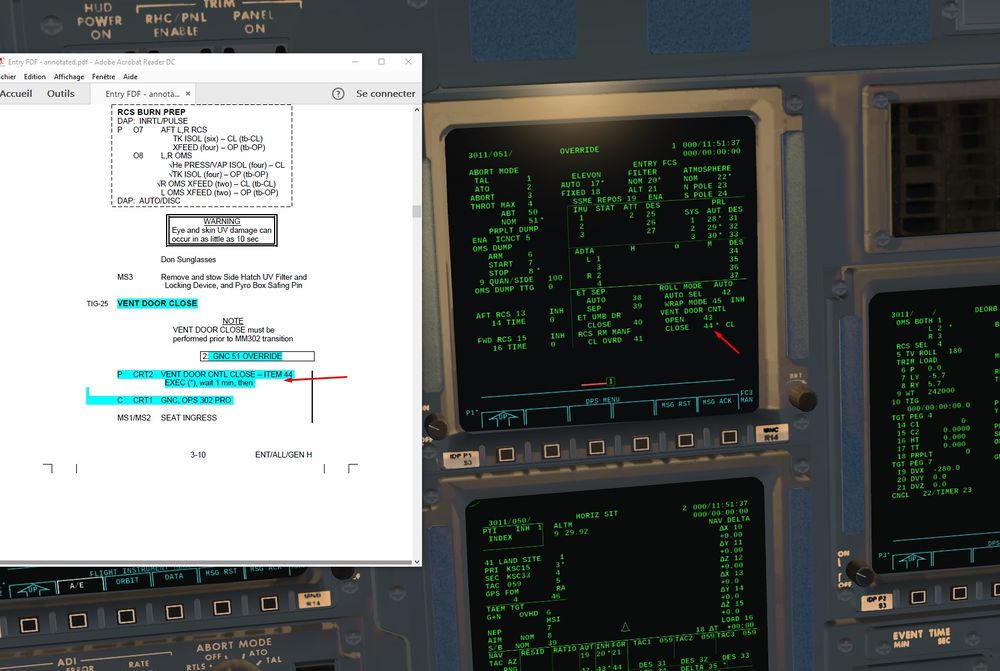1000x671 pixels.
Task: Click the ENTRY FCS heading on display
Action: (x=654, y=163)
